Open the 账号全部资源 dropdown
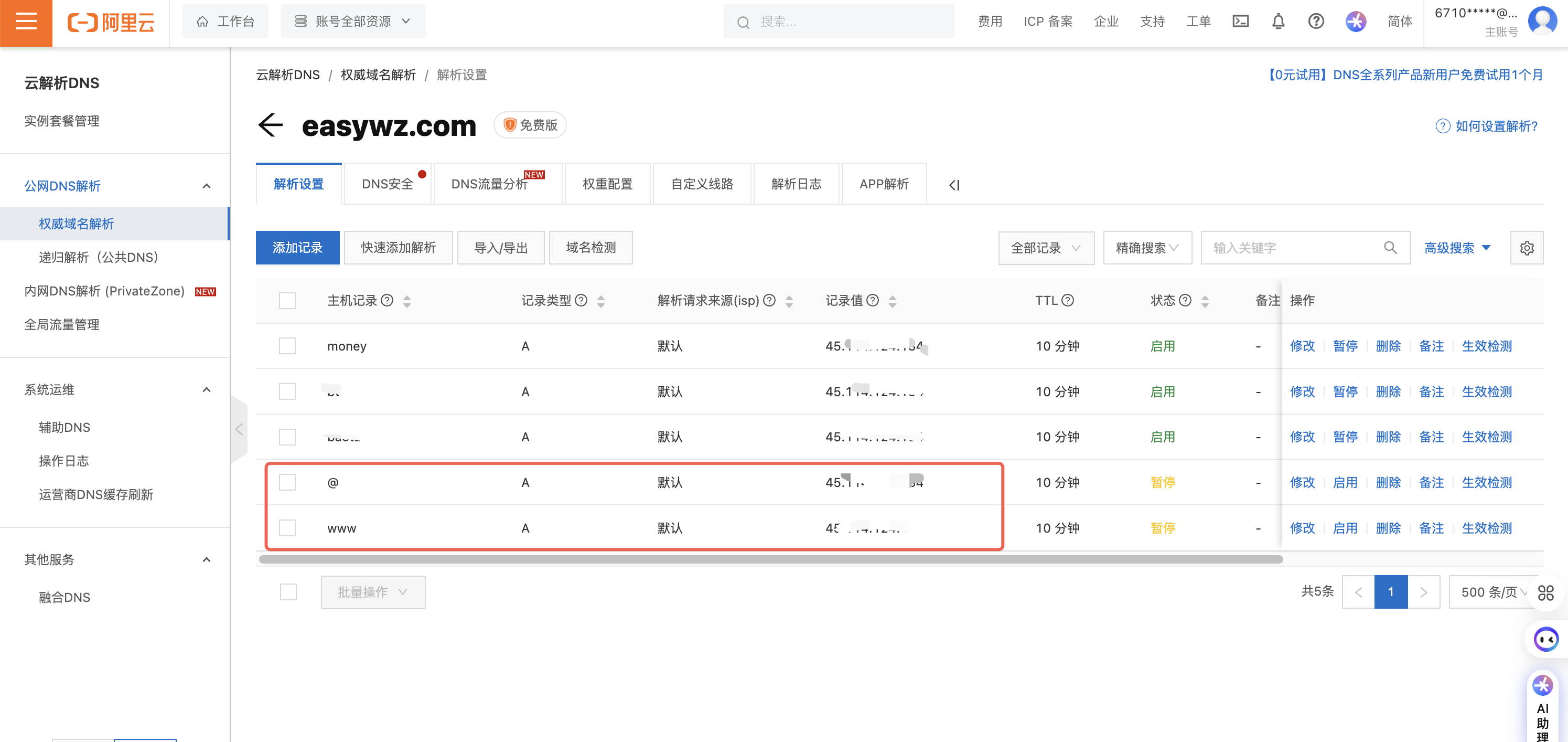 coord(353,20)
